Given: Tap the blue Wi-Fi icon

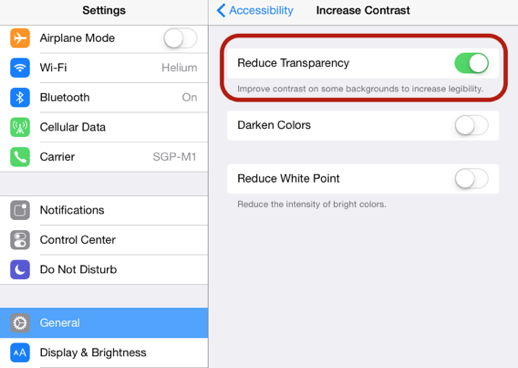Looking at the screenshot, I should pos(20,68).
